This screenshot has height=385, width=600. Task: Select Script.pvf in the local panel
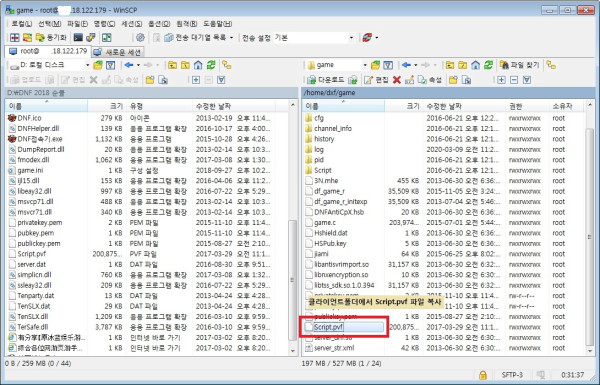click(32, 254)
